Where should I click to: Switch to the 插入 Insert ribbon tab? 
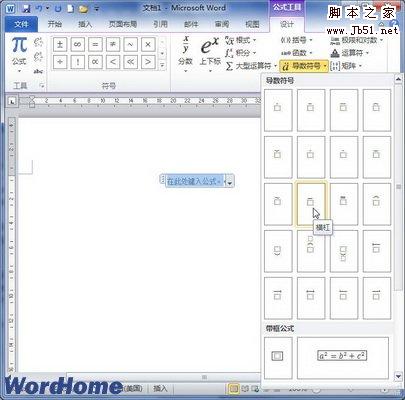(85, 24)
